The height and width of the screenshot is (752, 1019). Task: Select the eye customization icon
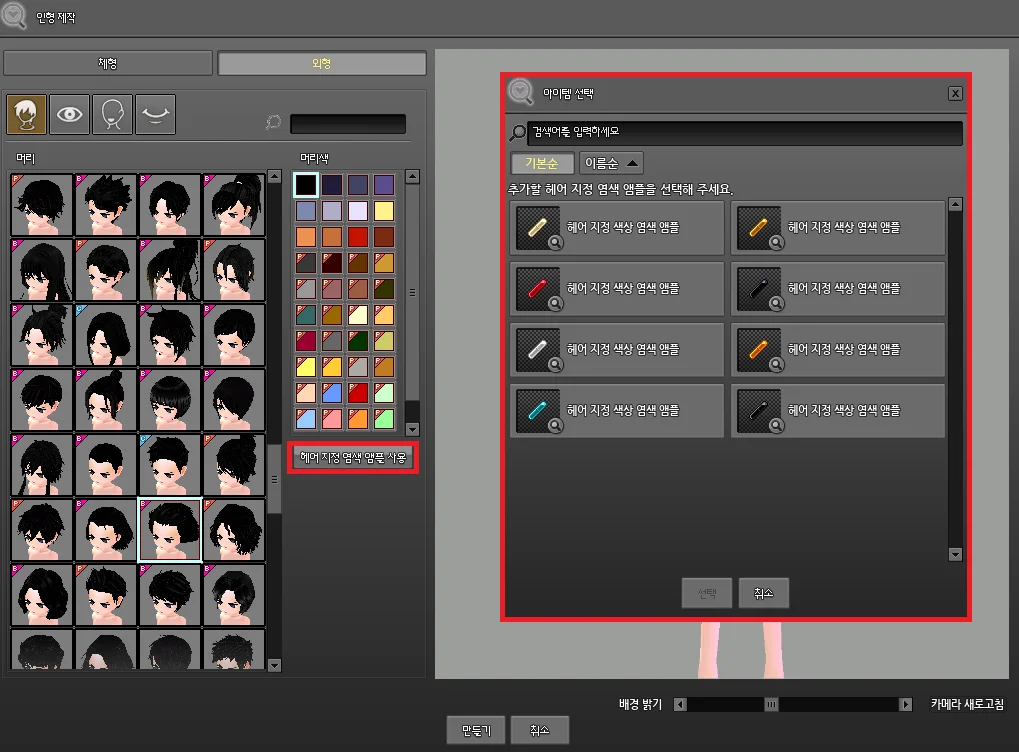pyautogui.click(x=69, y=113)
